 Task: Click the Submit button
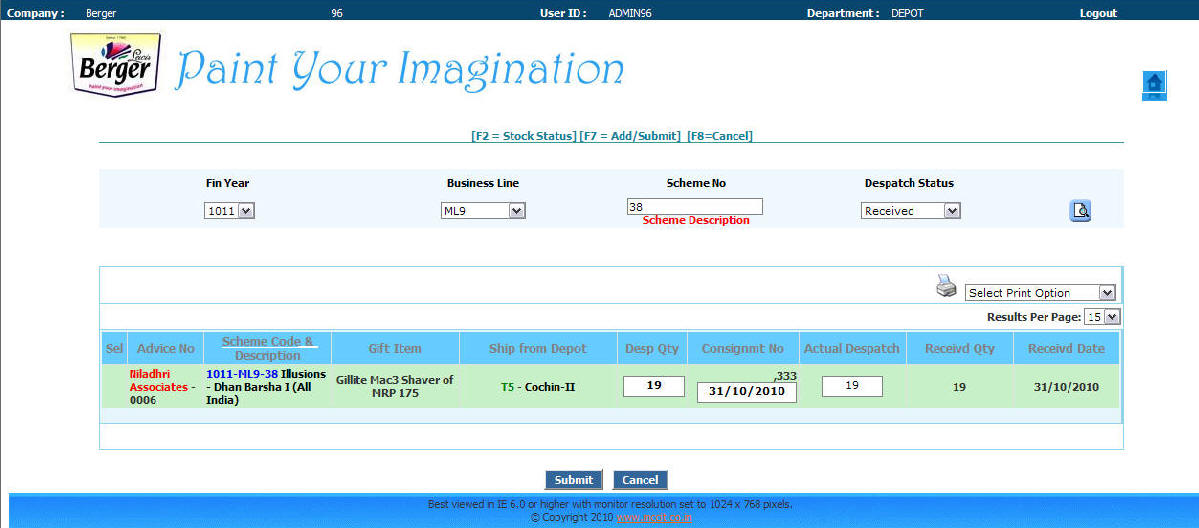pos(574,480)
